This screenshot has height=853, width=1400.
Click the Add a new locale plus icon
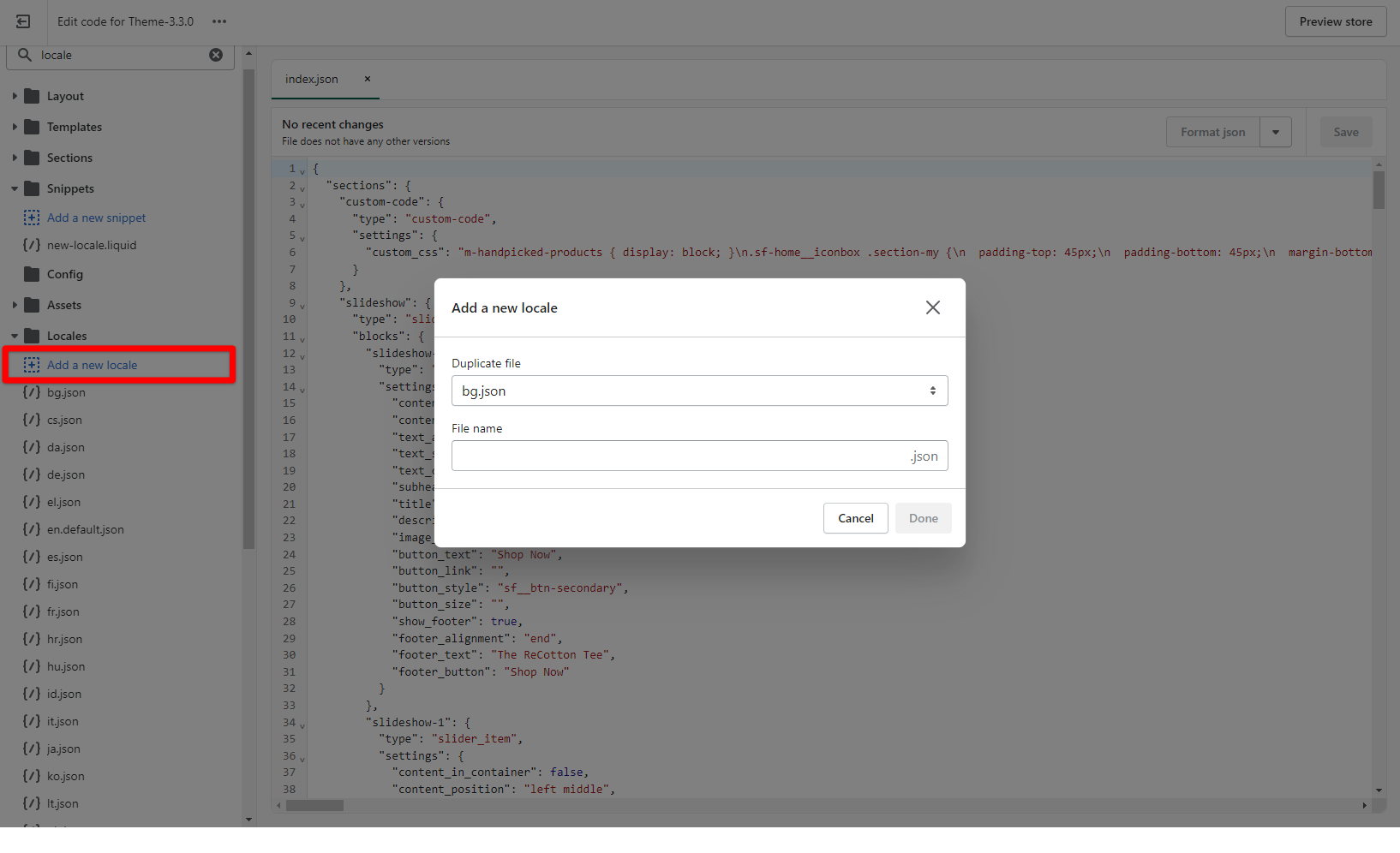pos(32,365)
